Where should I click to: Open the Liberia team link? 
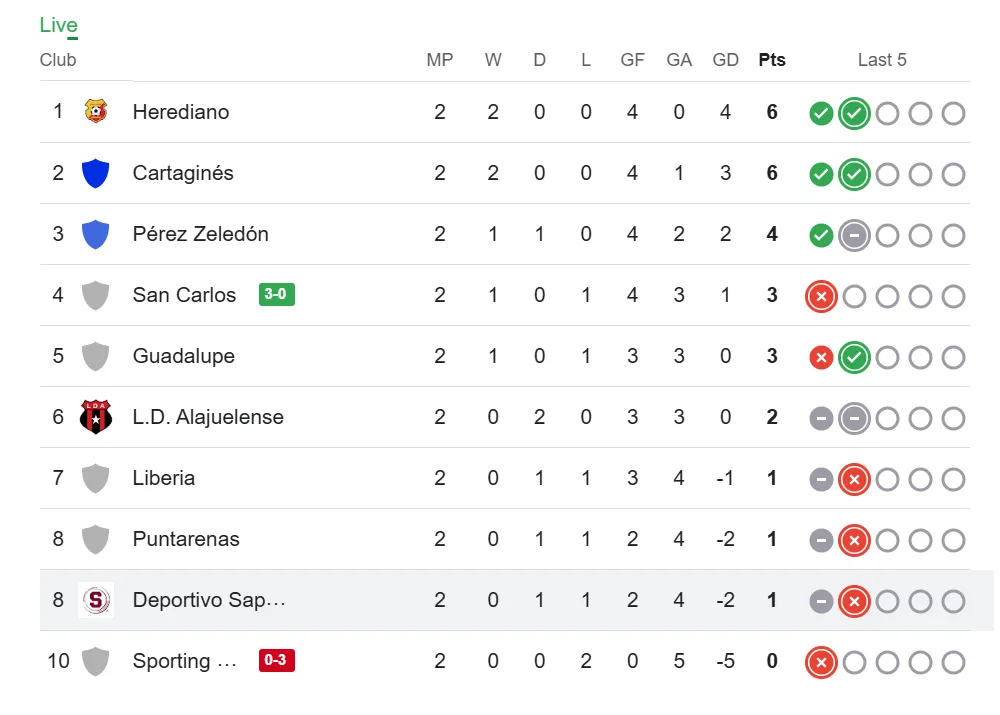[164, 478]
